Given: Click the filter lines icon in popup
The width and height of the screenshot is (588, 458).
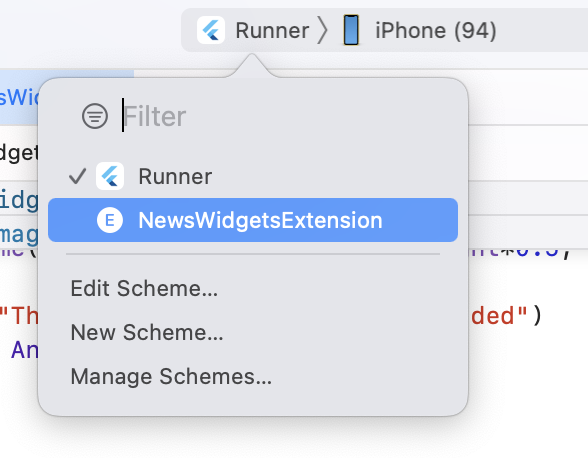Looking at the screenshot, I should (x=95, y=116).
